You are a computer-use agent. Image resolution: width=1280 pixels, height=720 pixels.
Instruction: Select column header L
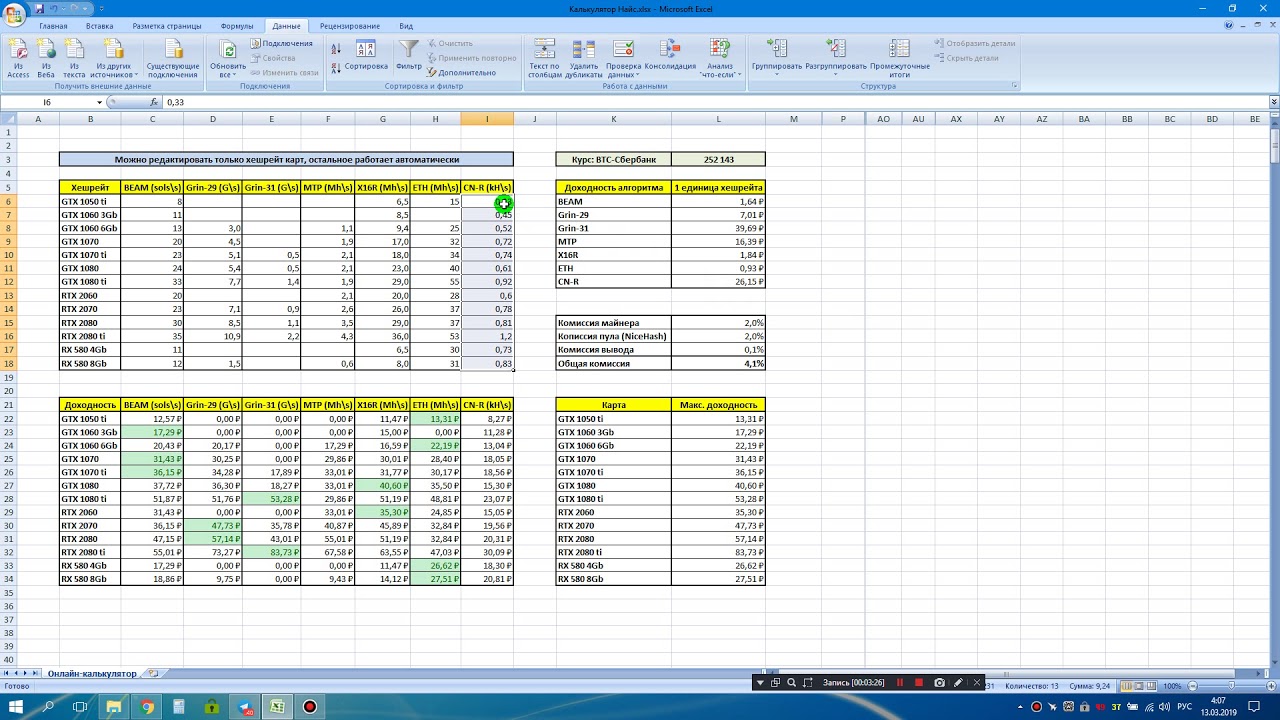coord(718,119)
